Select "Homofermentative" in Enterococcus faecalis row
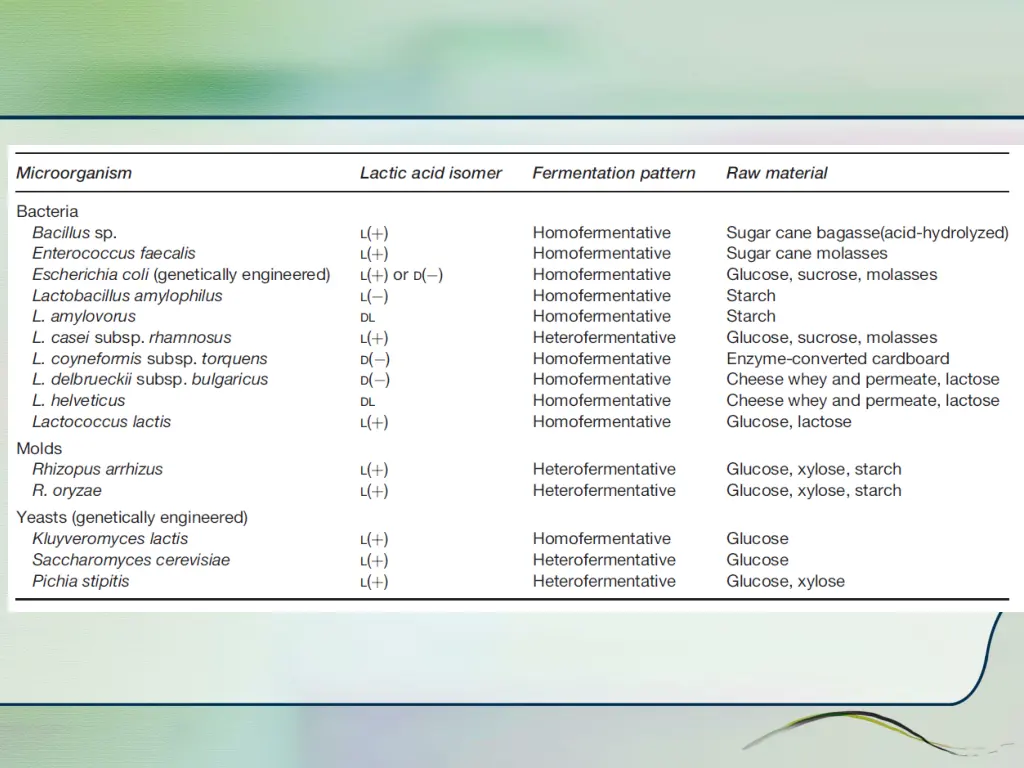Image resolution: width=1024 pixels, height=768 pixels. click(x=601, y=253)
